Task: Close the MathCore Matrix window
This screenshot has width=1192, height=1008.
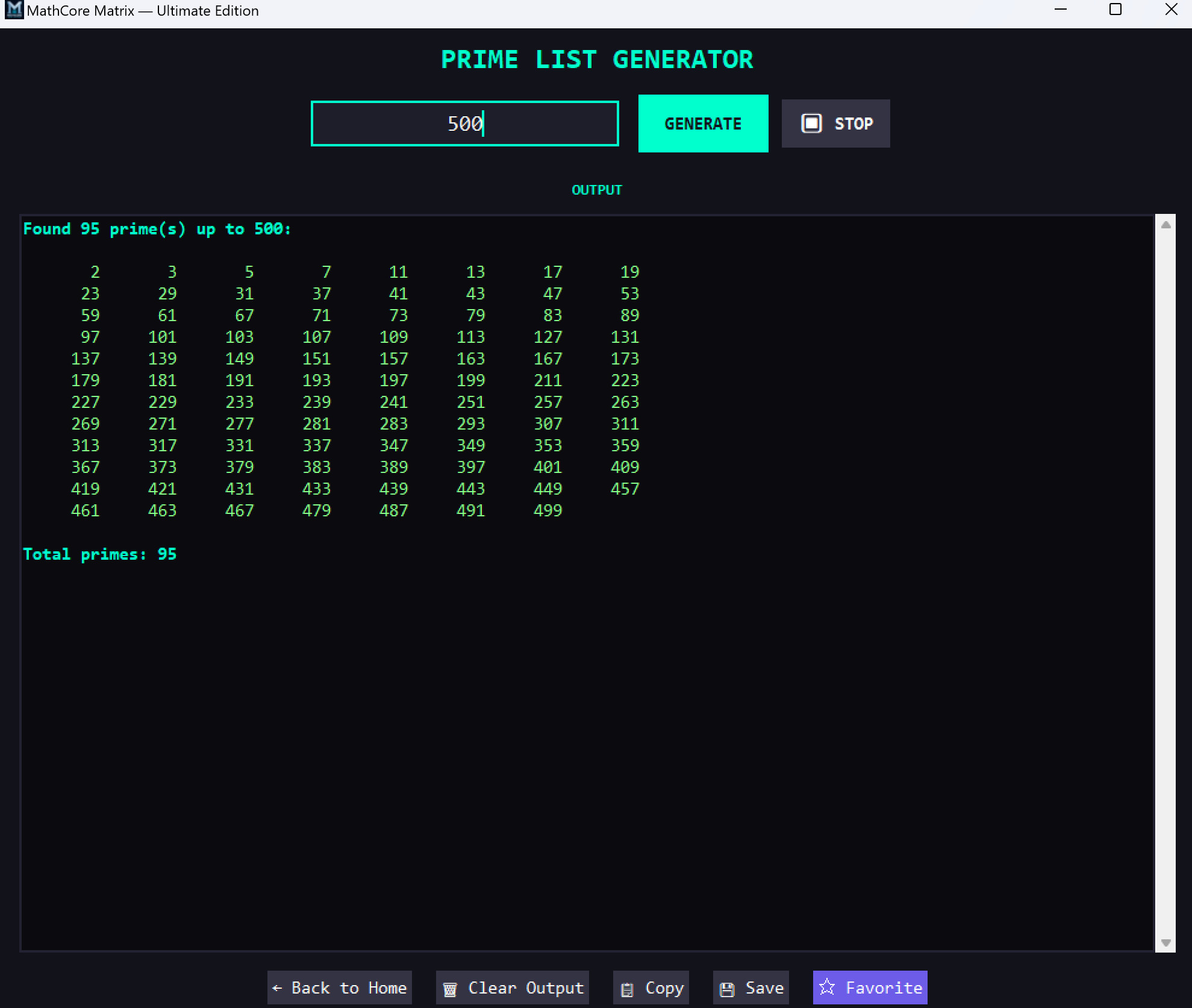Action: point(1171,10)
